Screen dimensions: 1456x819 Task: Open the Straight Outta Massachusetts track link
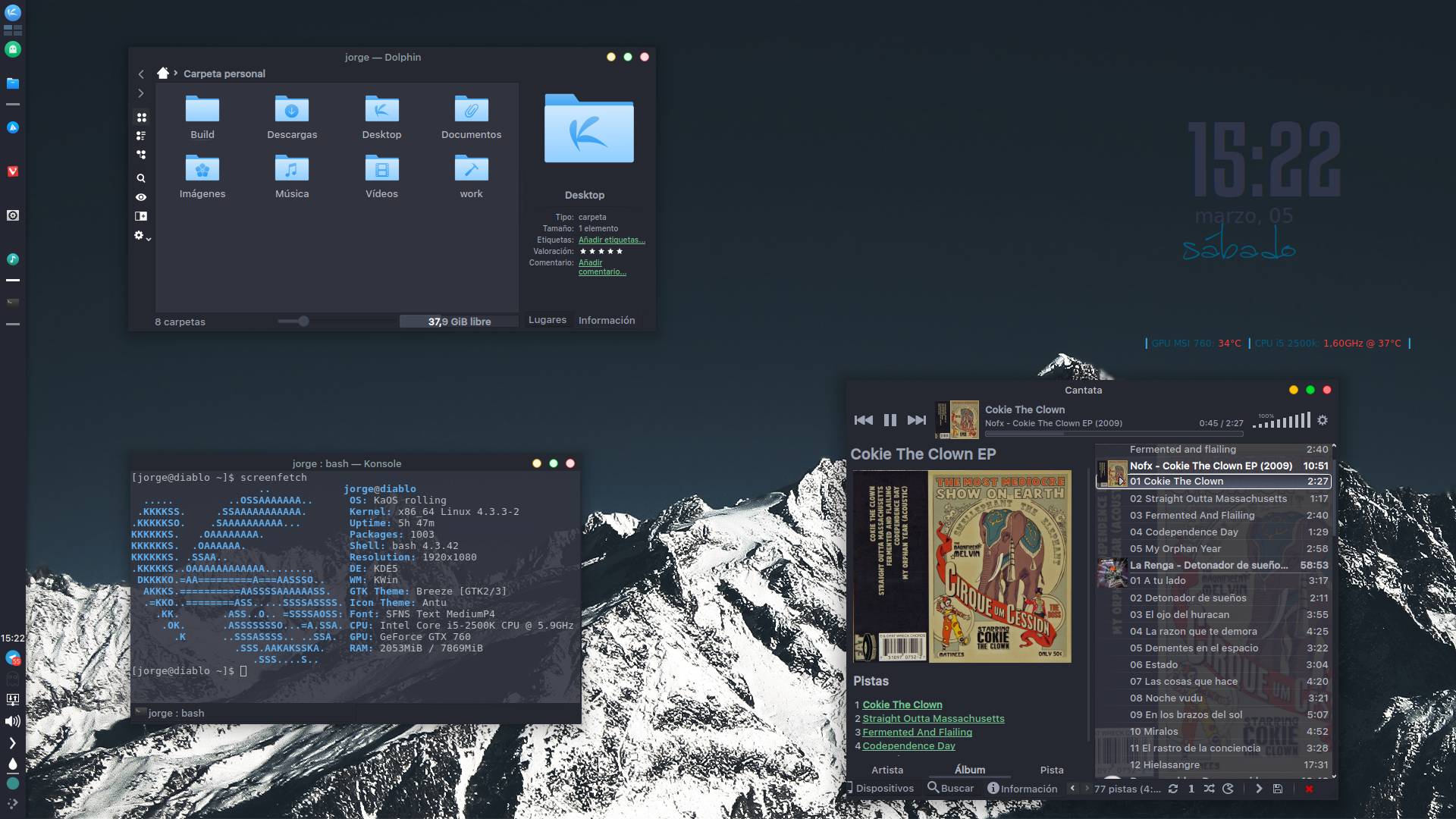(x=934, y=718)
